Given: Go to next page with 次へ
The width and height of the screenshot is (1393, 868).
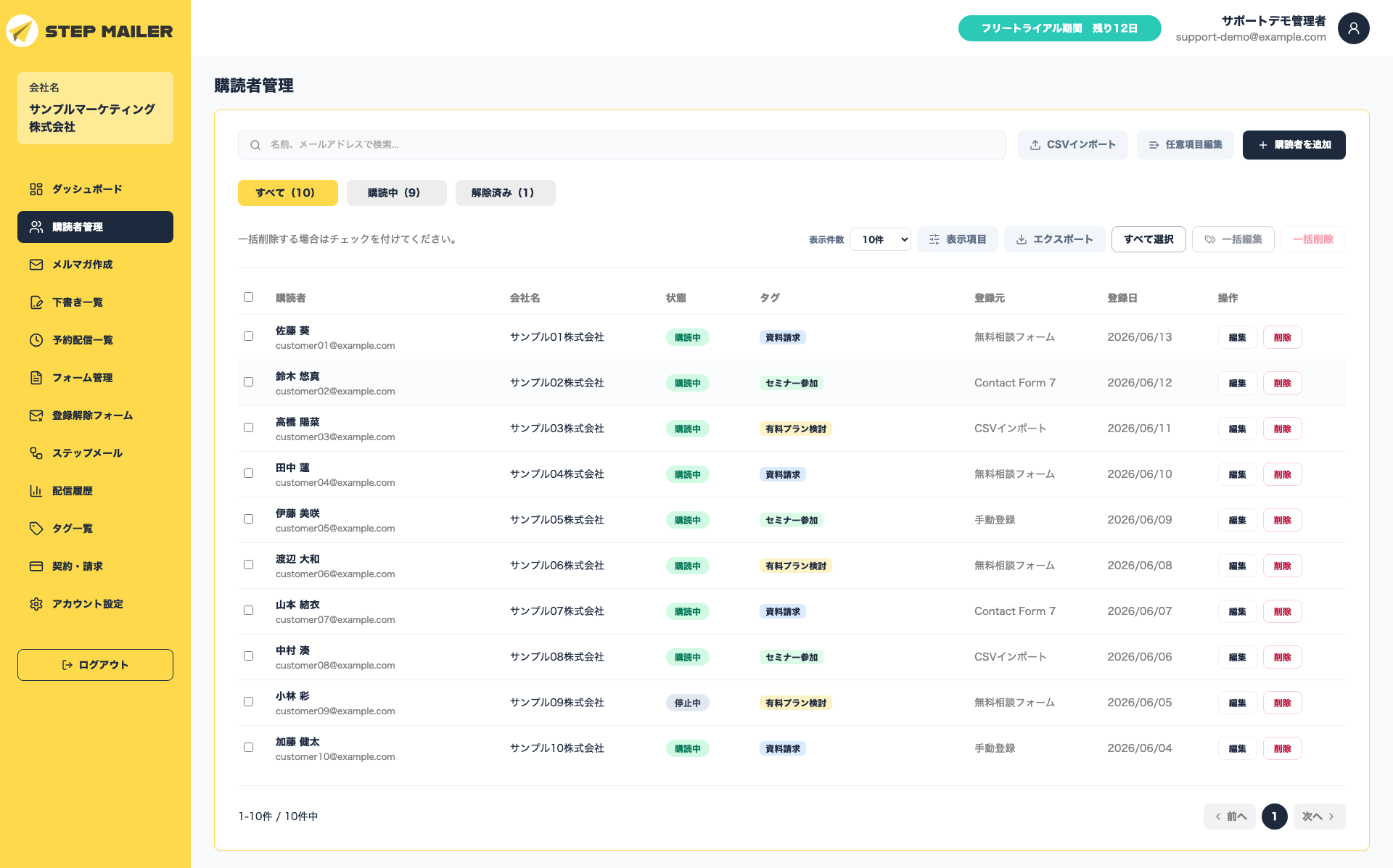Looking at the screenshot, I should pyautogui.click(x=1318, y=817).
